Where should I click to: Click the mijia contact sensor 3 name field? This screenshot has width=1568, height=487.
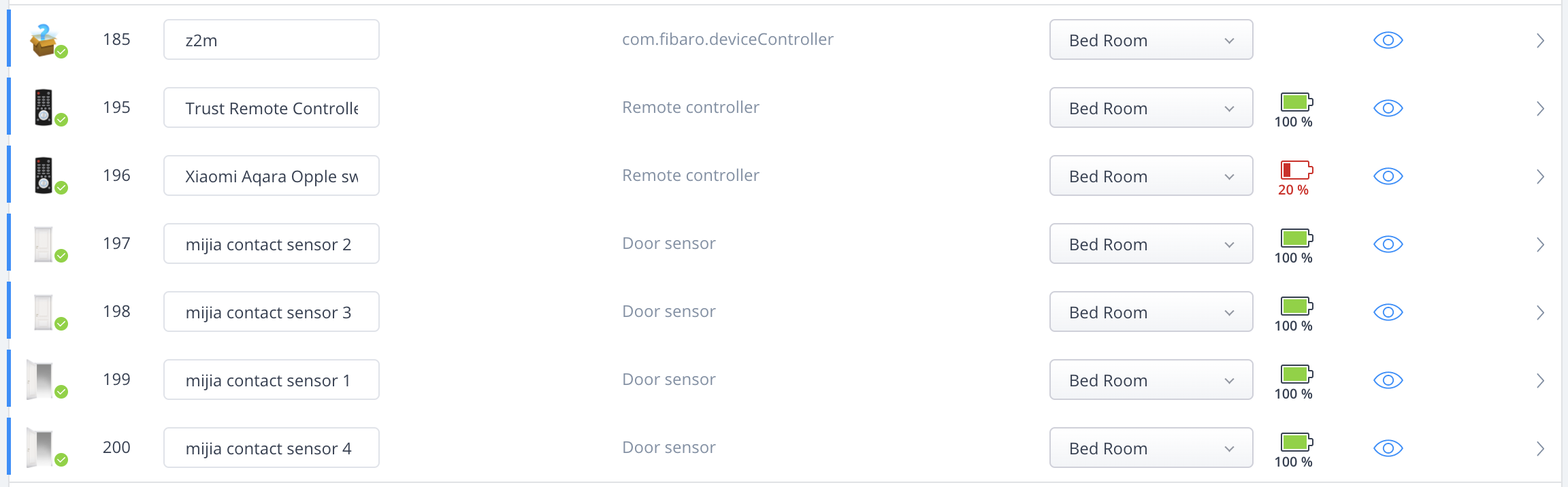[x=272, y=312]
